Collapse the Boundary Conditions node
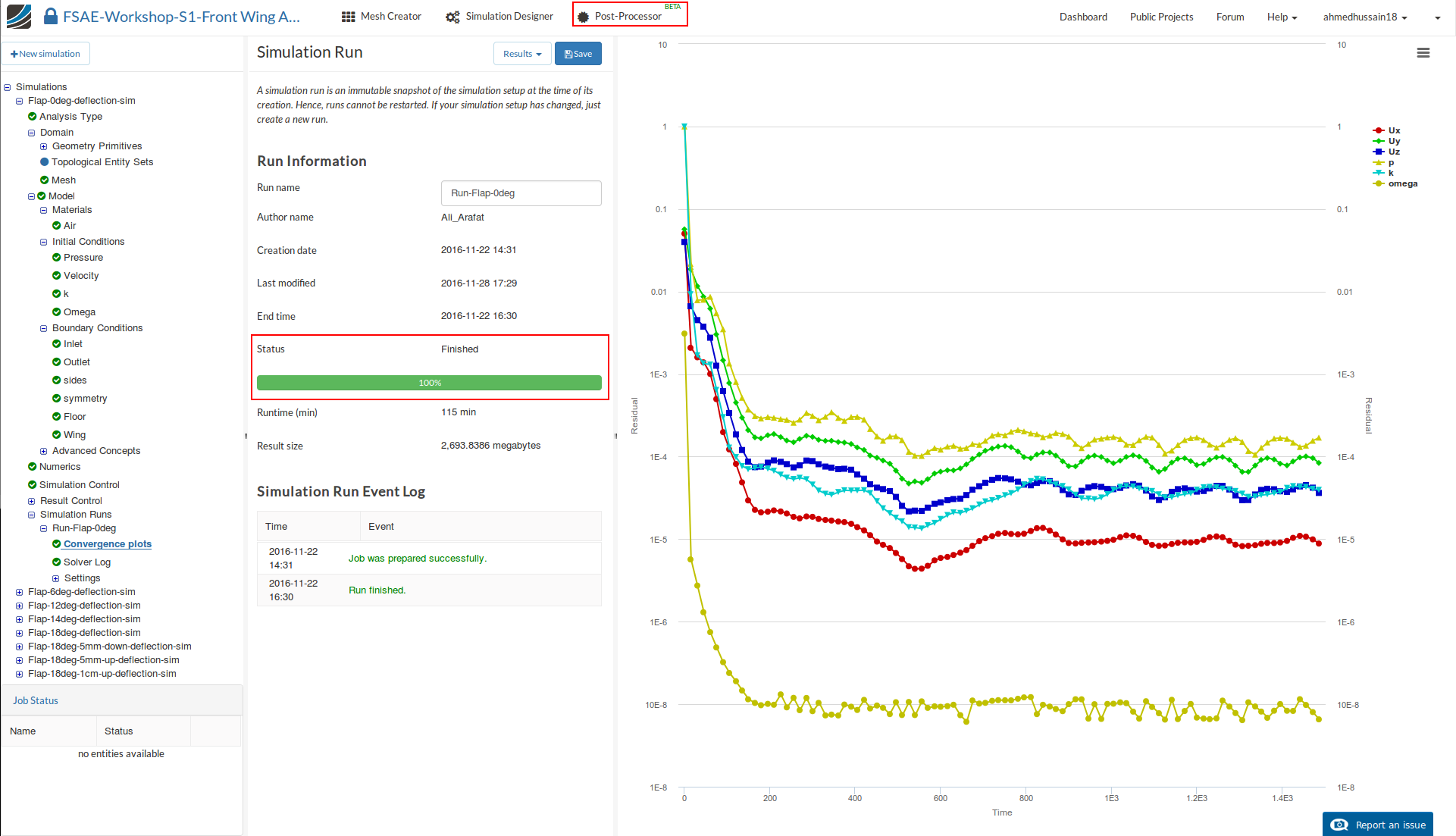Image resolution: width=1456 pixels, height=836 pixels. pos(44,328)
